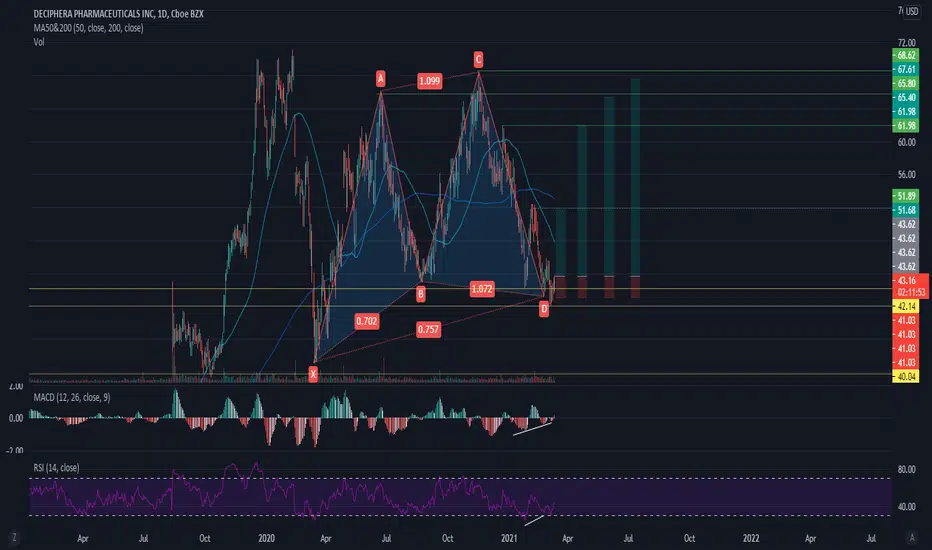Open the RSI (14, close) legend
Viewport: 932px width, 550px height.
click(x=56, y=468)
